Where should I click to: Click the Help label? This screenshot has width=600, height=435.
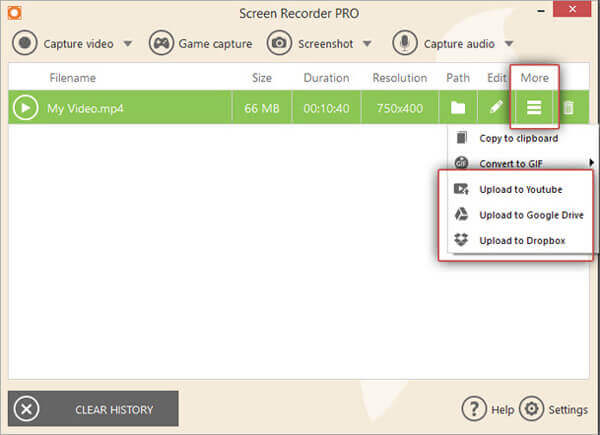(502, 410)
